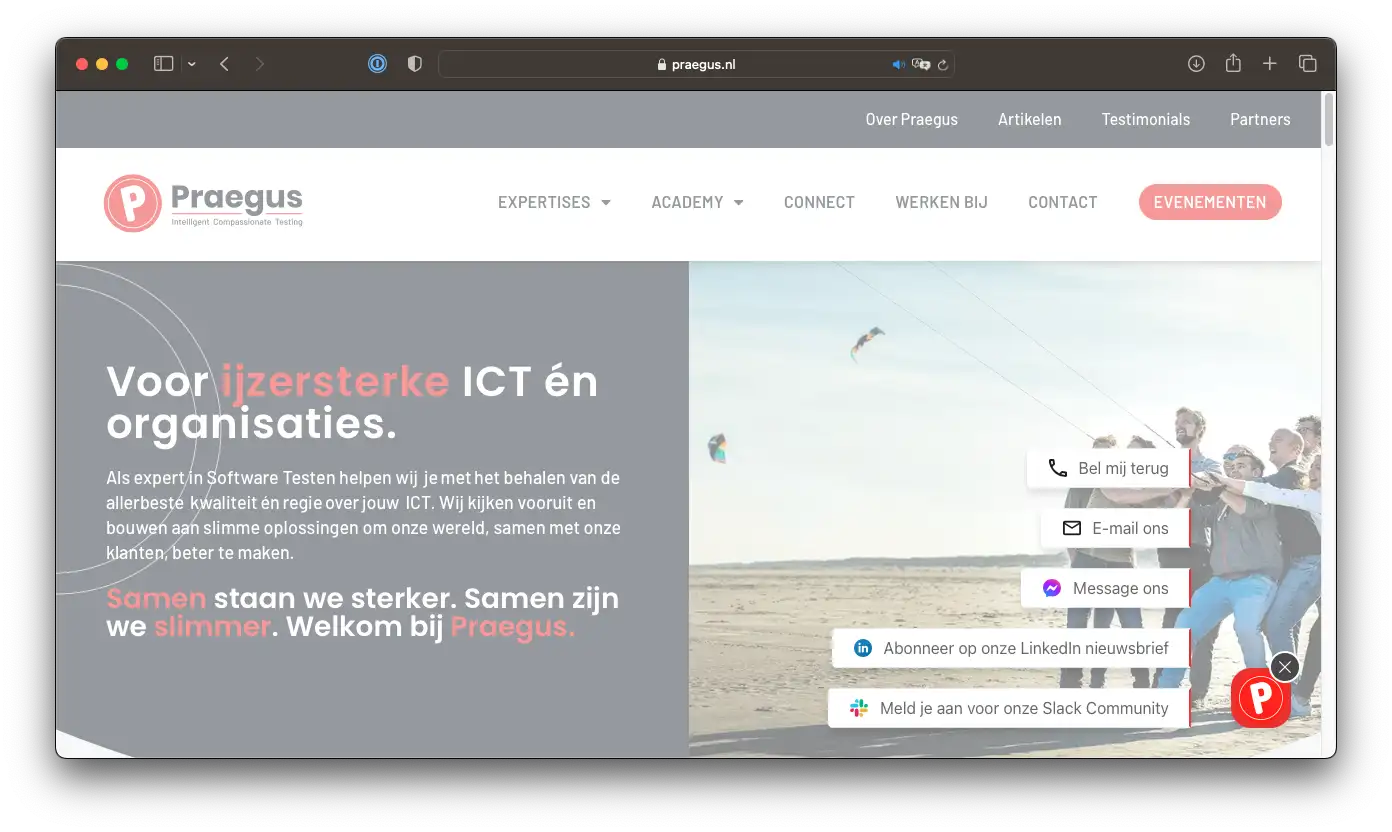Click the 1Password extension icon
This screenshot has height=832, width=1392.
(377, 64)
